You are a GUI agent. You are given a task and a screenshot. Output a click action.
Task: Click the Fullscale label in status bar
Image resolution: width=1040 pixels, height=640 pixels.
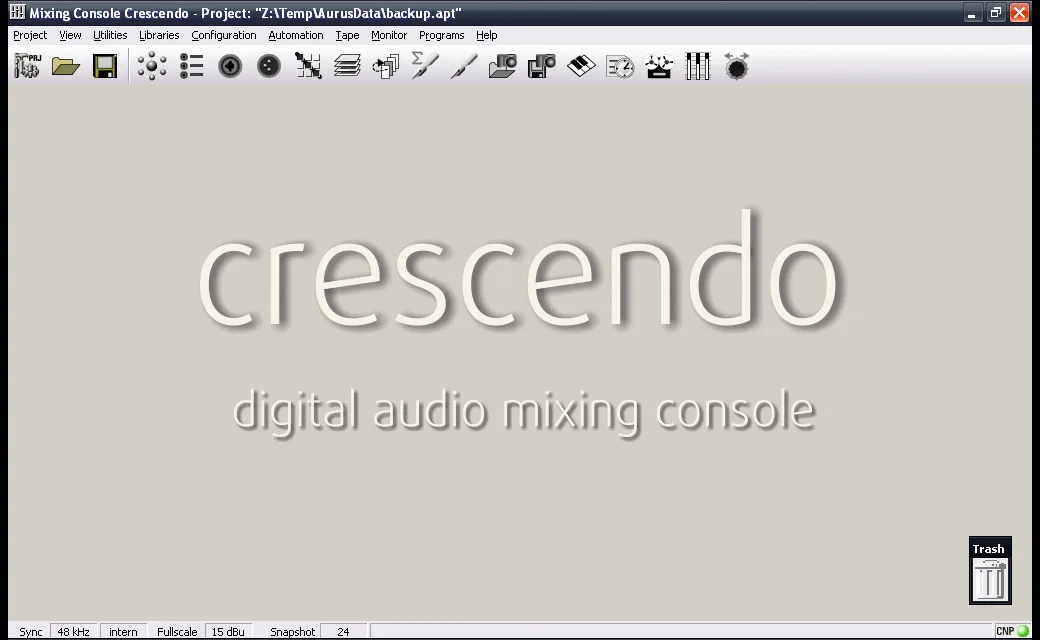(177, 632)
